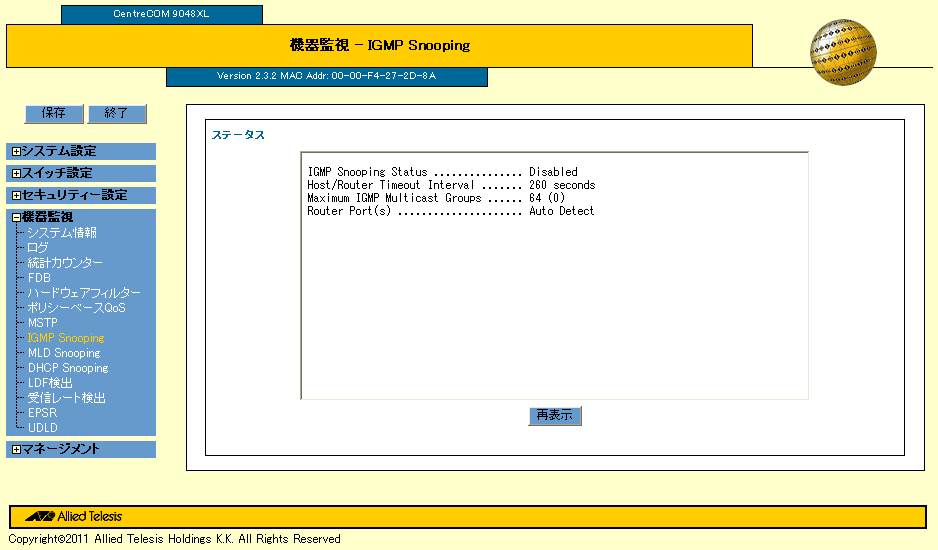Collapse the 機器監視 menu minus icon
The image size is (938, 550).
click(x=16, y=217)
